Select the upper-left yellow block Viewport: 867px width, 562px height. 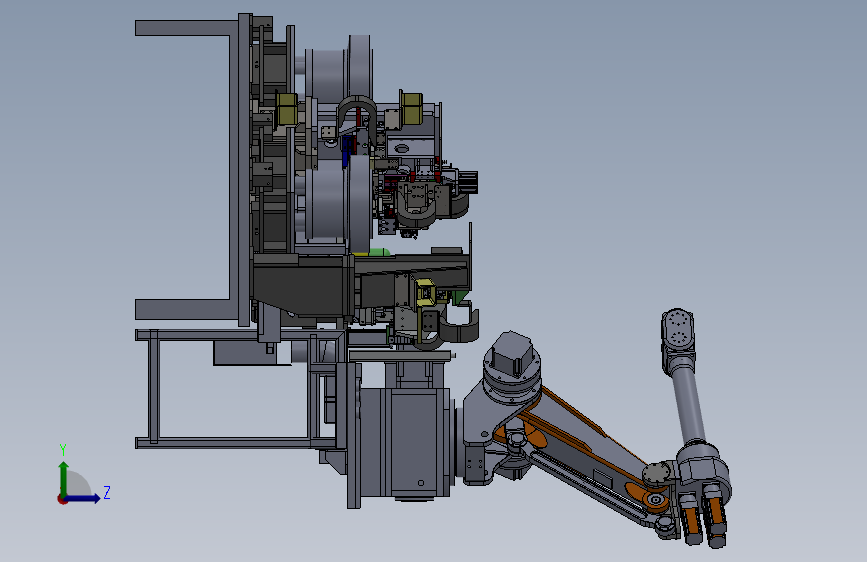(286, 108)
